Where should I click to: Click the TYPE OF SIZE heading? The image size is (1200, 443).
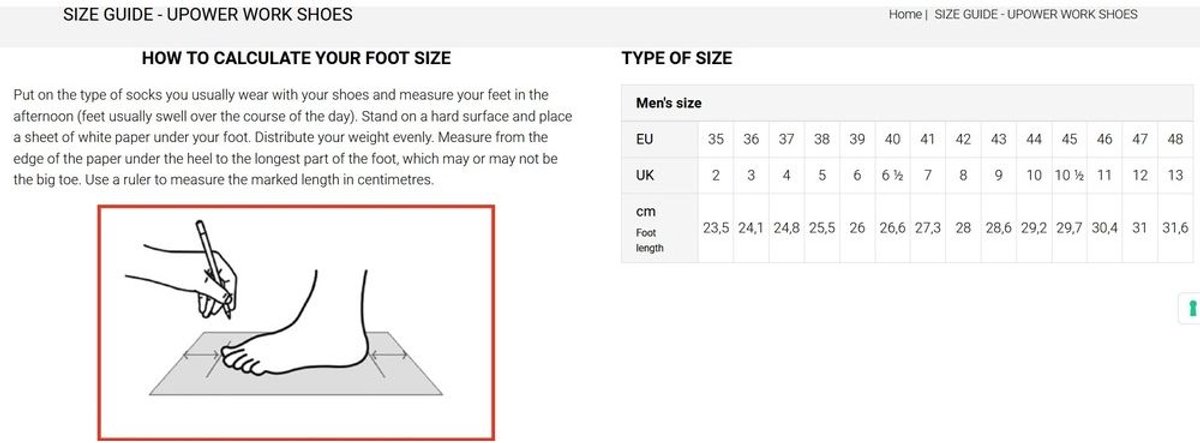tap(677, 58)
